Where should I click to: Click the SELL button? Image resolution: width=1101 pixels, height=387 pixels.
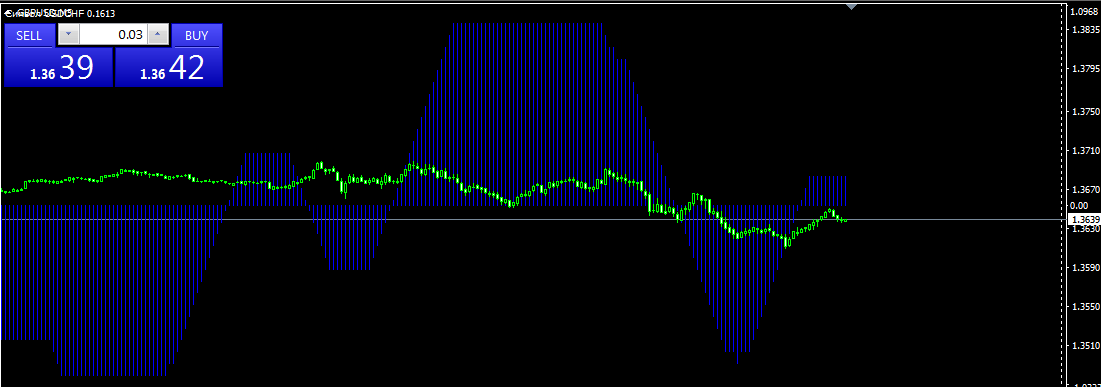29,36
